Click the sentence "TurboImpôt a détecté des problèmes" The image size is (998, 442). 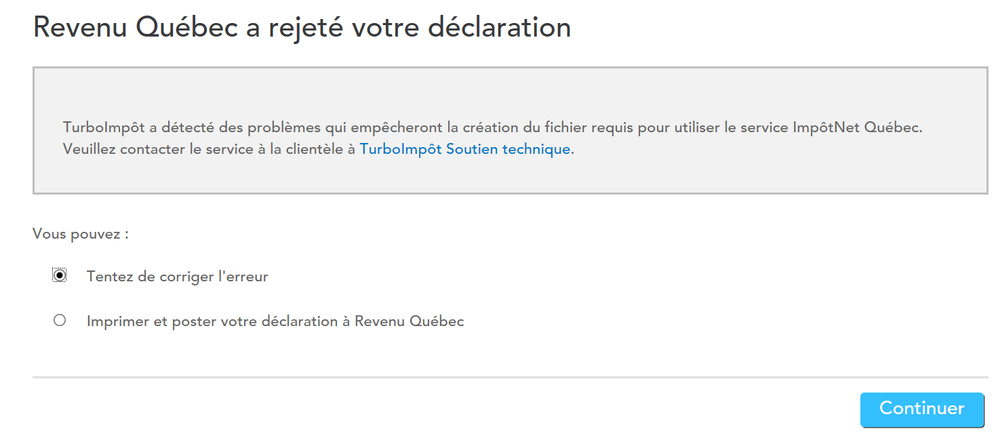[200, 129]
